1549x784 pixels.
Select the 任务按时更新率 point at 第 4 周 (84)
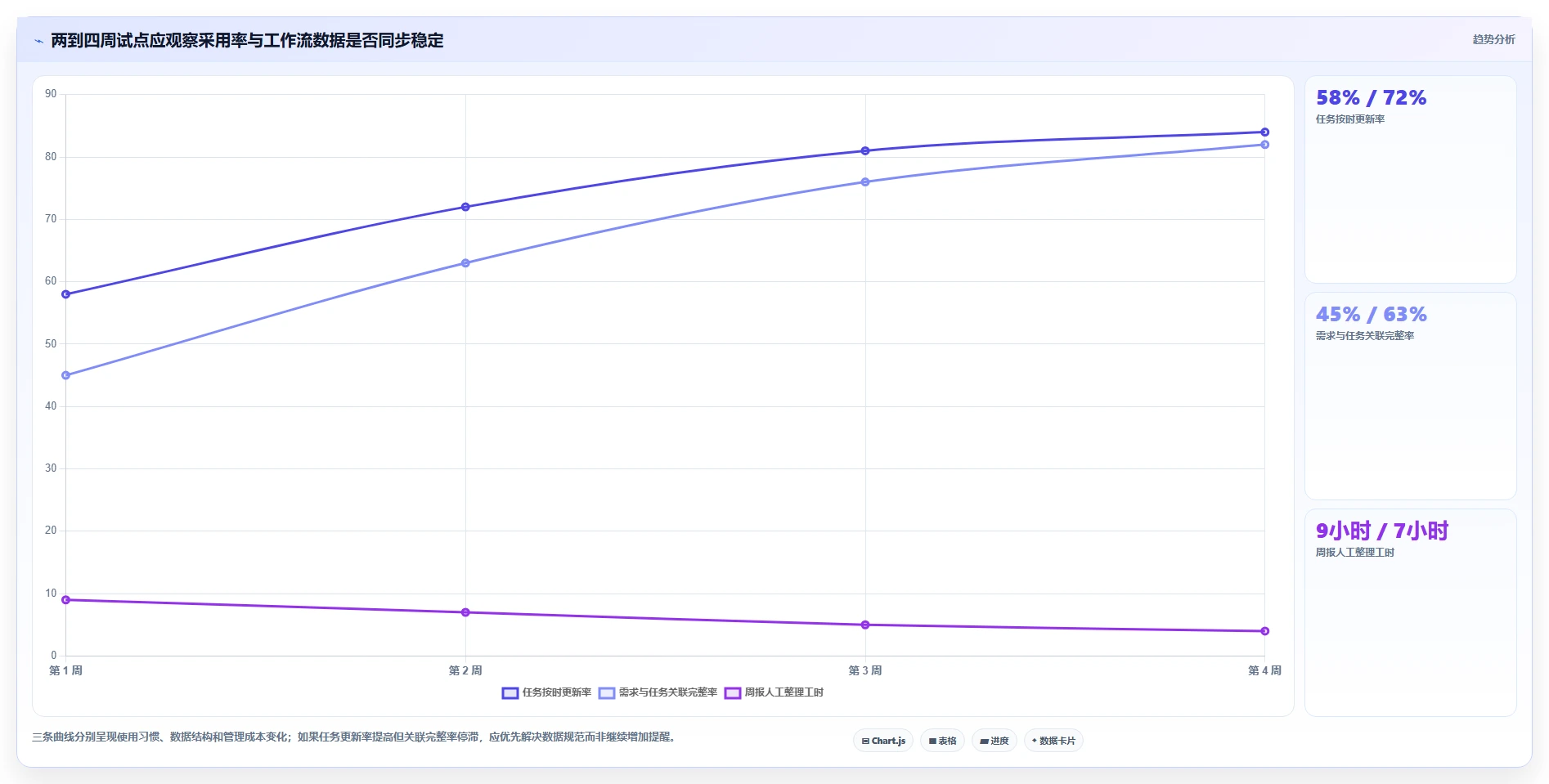1264,132
